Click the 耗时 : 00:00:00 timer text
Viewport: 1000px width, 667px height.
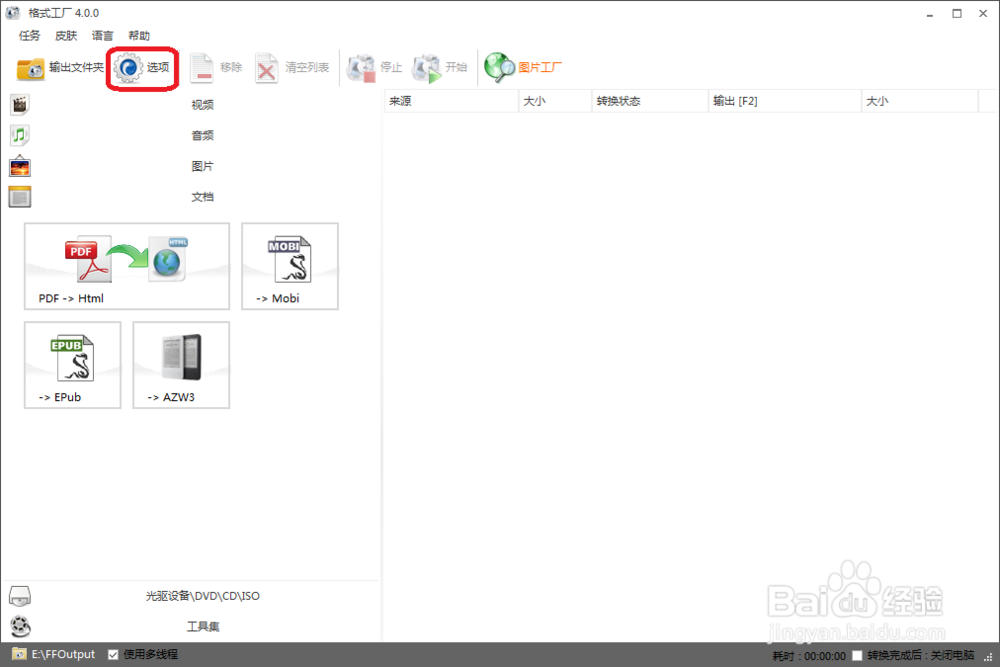809,656
